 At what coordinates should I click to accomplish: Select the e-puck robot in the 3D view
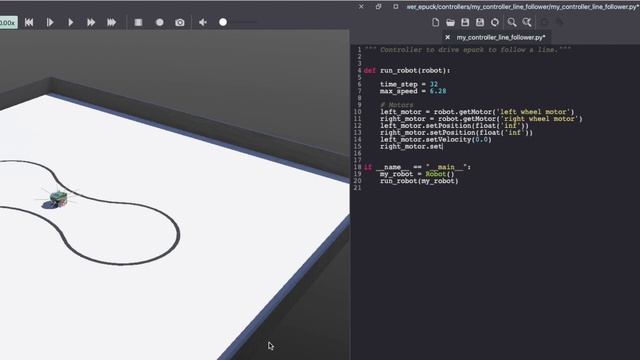[58, 198]
